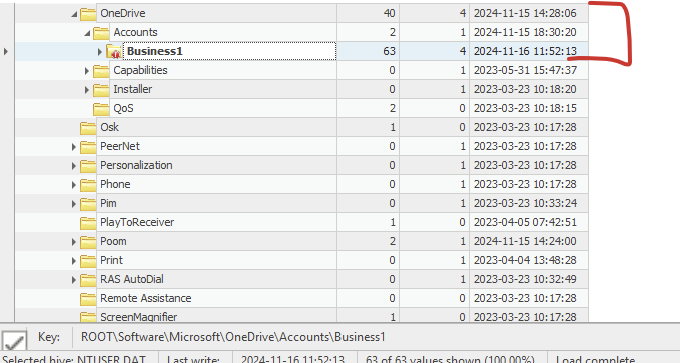This screenshot has width=680, height=363.
Task: Select the Phone key name
Action: point(115,184)
